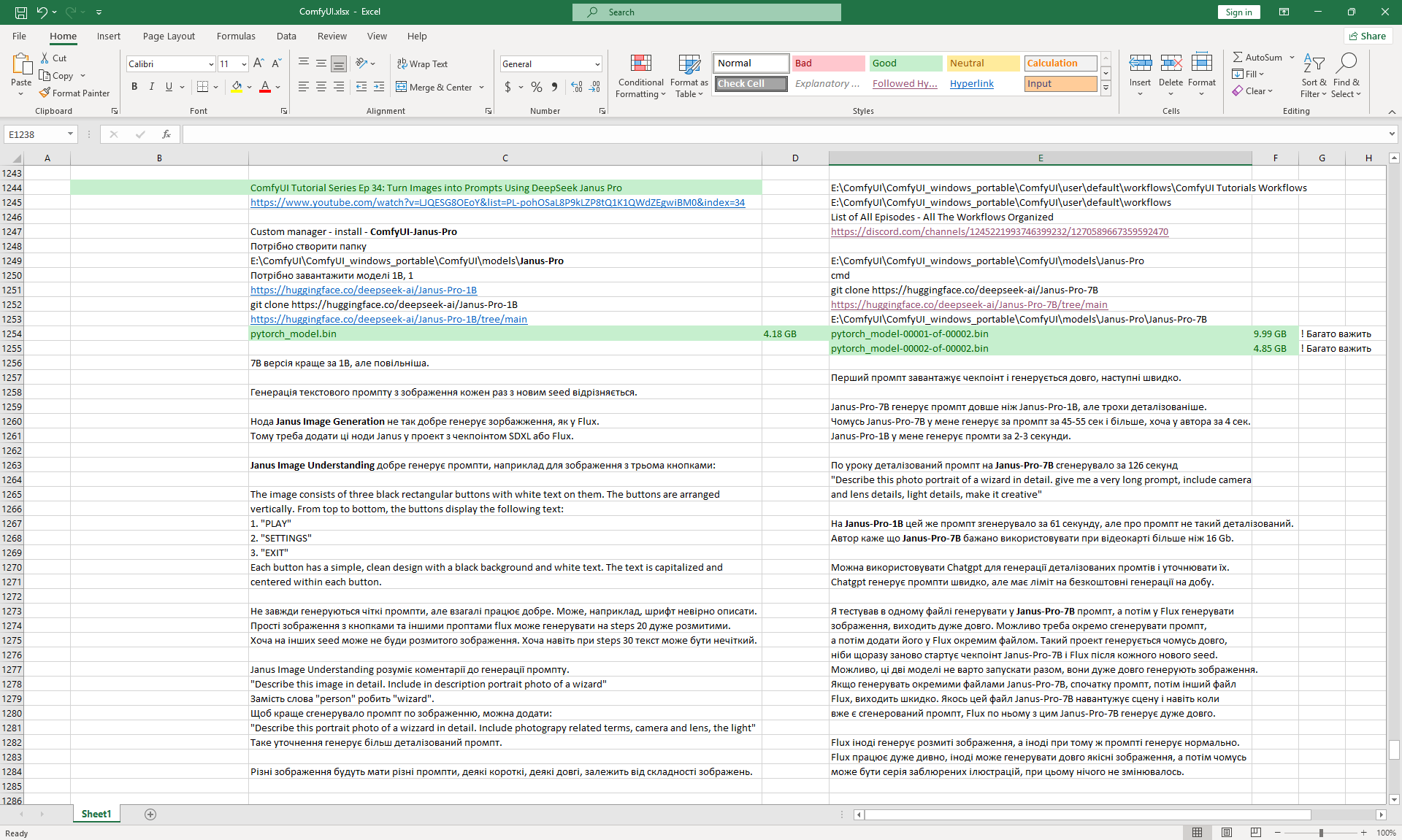
Task: Open the Sort & Filter tool
Action: click(1314, 76)
